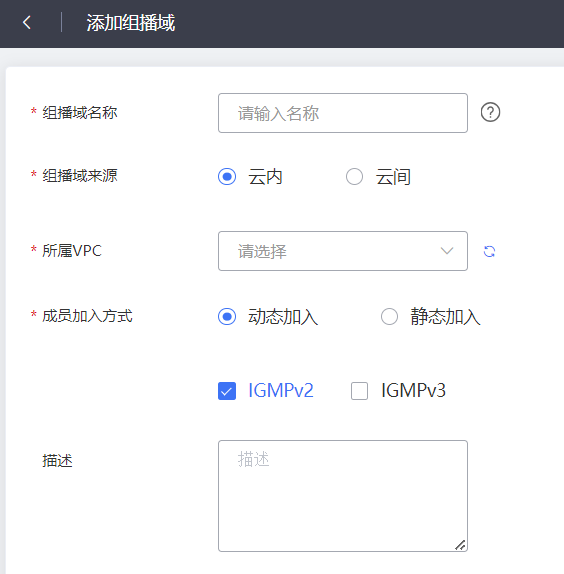Image resolution: width=564 pixels, height=574 pixels.
Task: Click the description box resize handle
Action: (460, 545)
